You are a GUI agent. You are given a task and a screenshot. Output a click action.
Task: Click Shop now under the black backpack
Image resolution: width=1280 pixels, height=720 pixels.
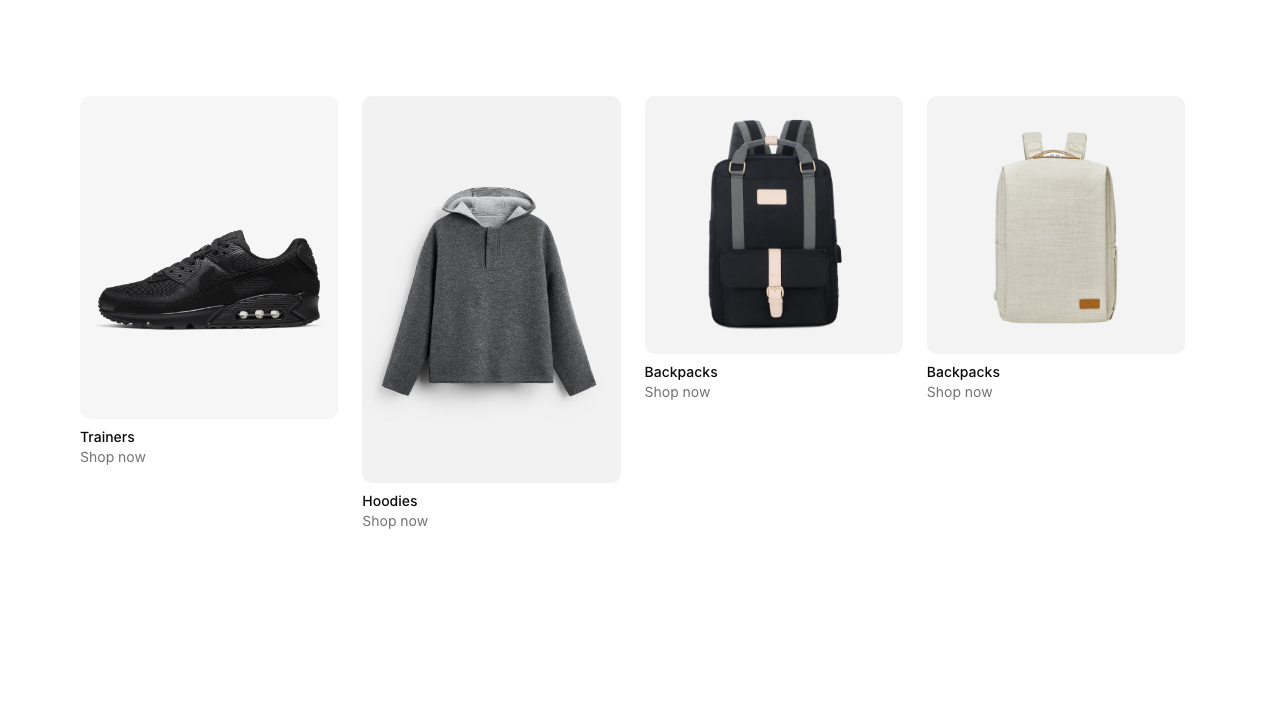[x=677, y=392]
